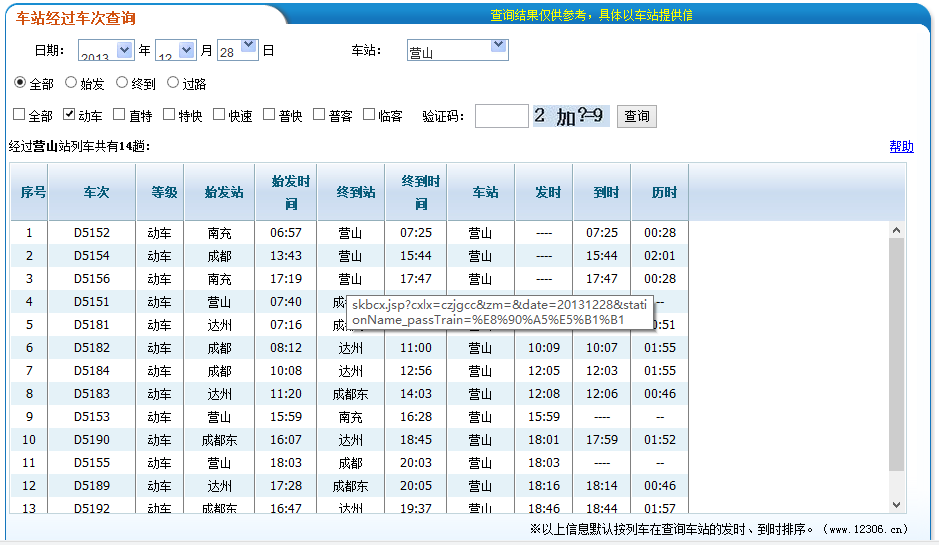Viewport: 939px width, 545px height.
Task: Click the 始发站 column header
Action: (x=223, y=192)
